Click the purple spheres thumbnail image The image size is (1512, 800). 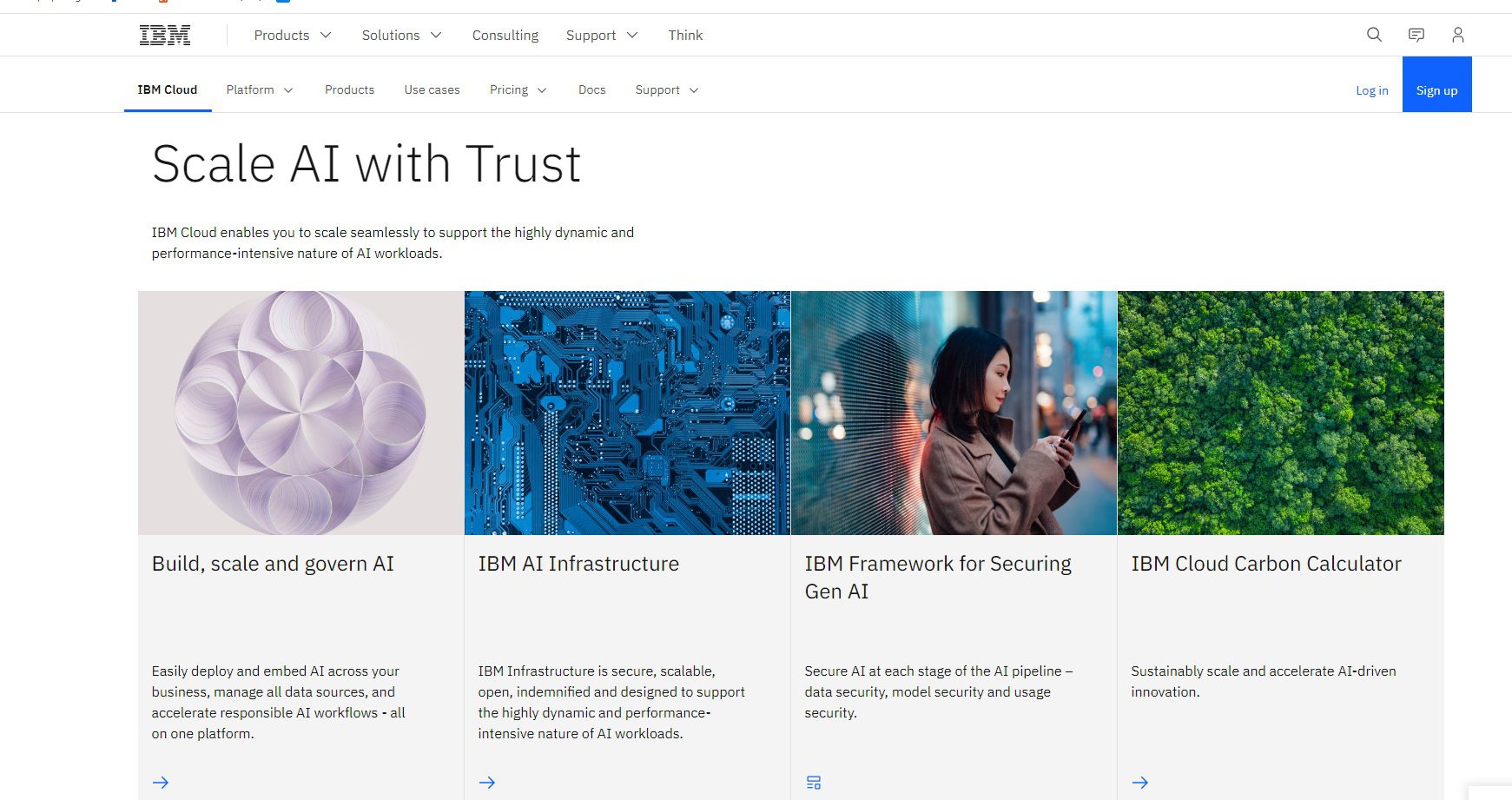click(300, 413)
